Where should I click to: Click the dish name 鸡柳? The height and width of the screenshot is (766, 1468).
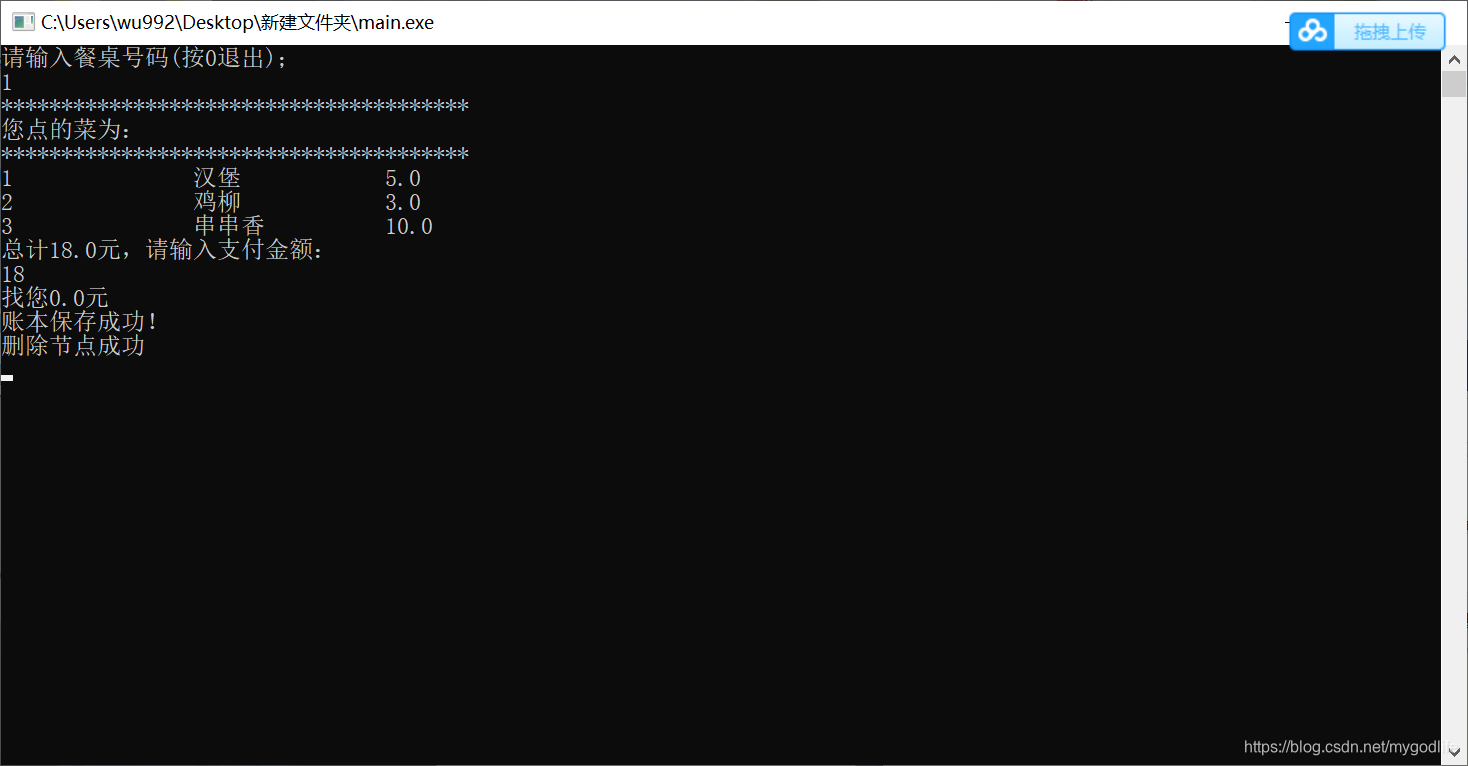(x=217, y=202)
